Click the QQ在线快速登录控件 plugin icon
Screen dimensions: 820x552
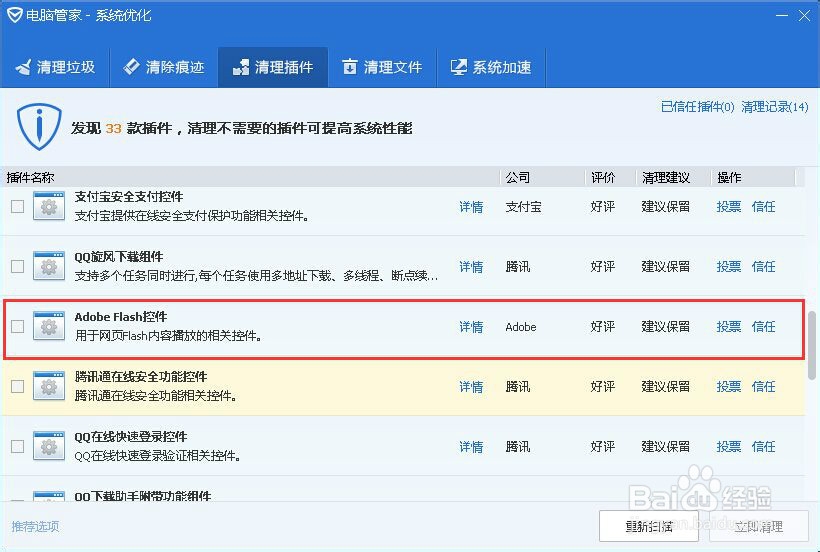pos(49,446)
